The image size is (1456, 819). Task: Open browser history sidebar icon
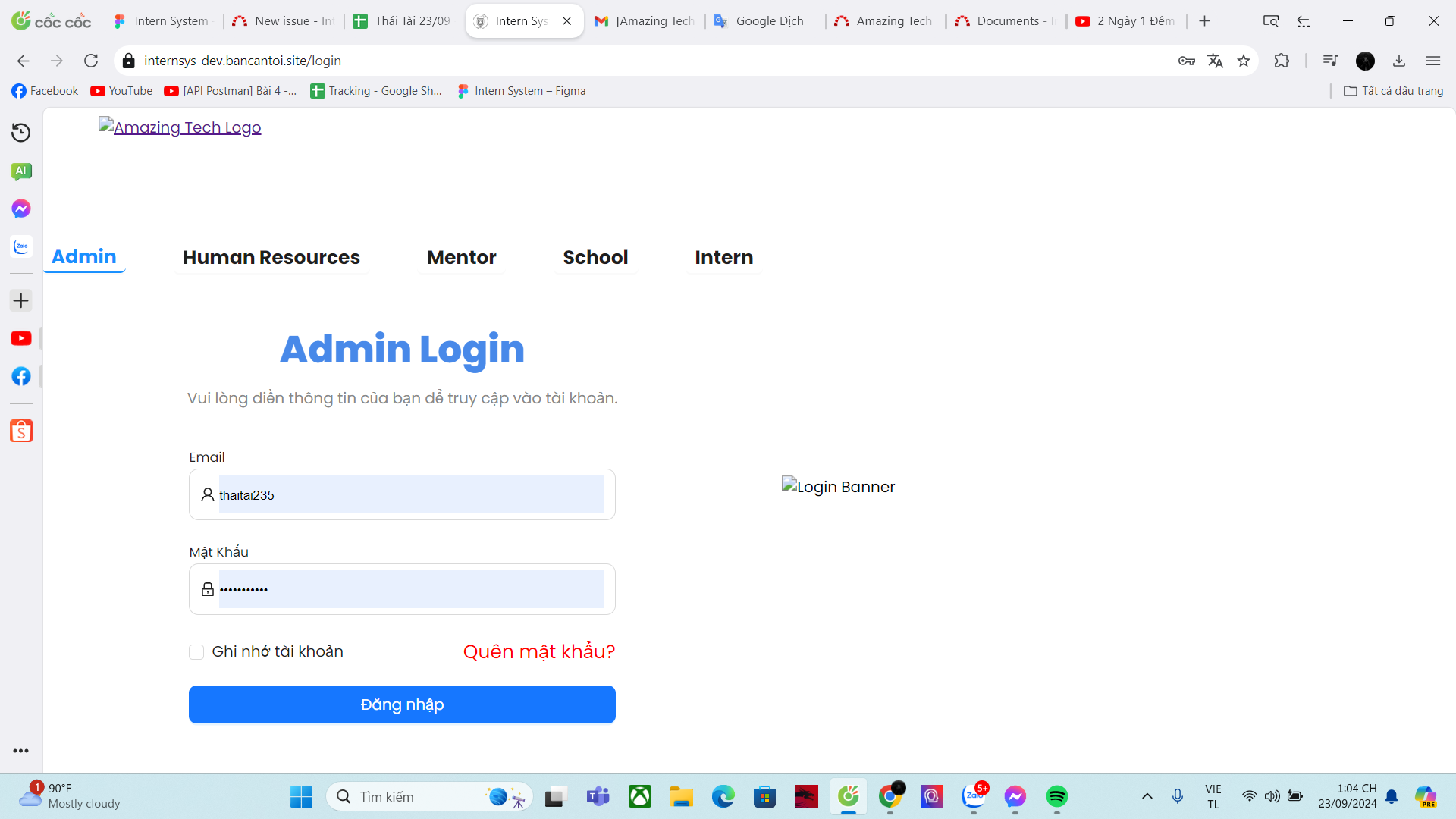(x=20, y=133)
